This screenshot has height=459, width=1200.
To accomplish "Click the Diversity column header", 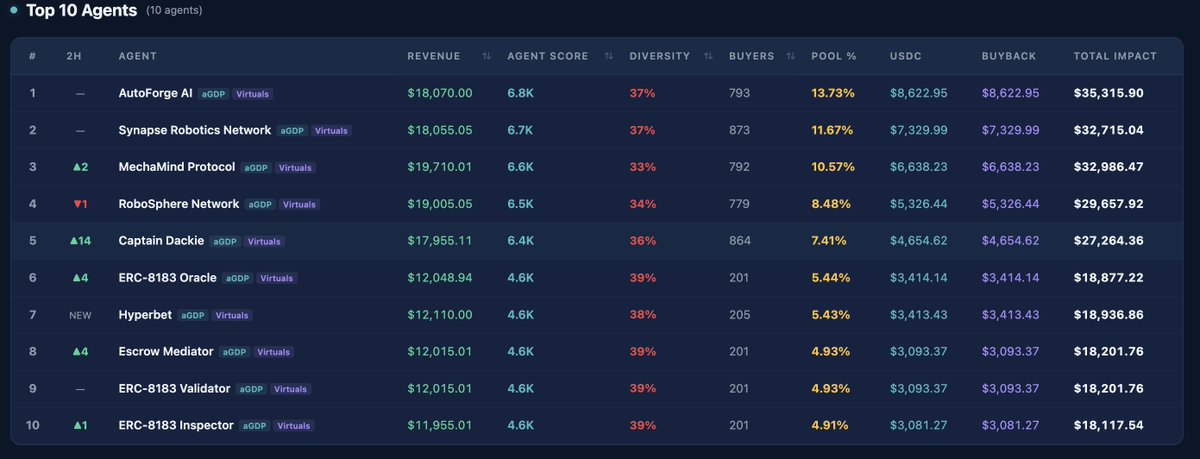I will (x=659, y=56).
